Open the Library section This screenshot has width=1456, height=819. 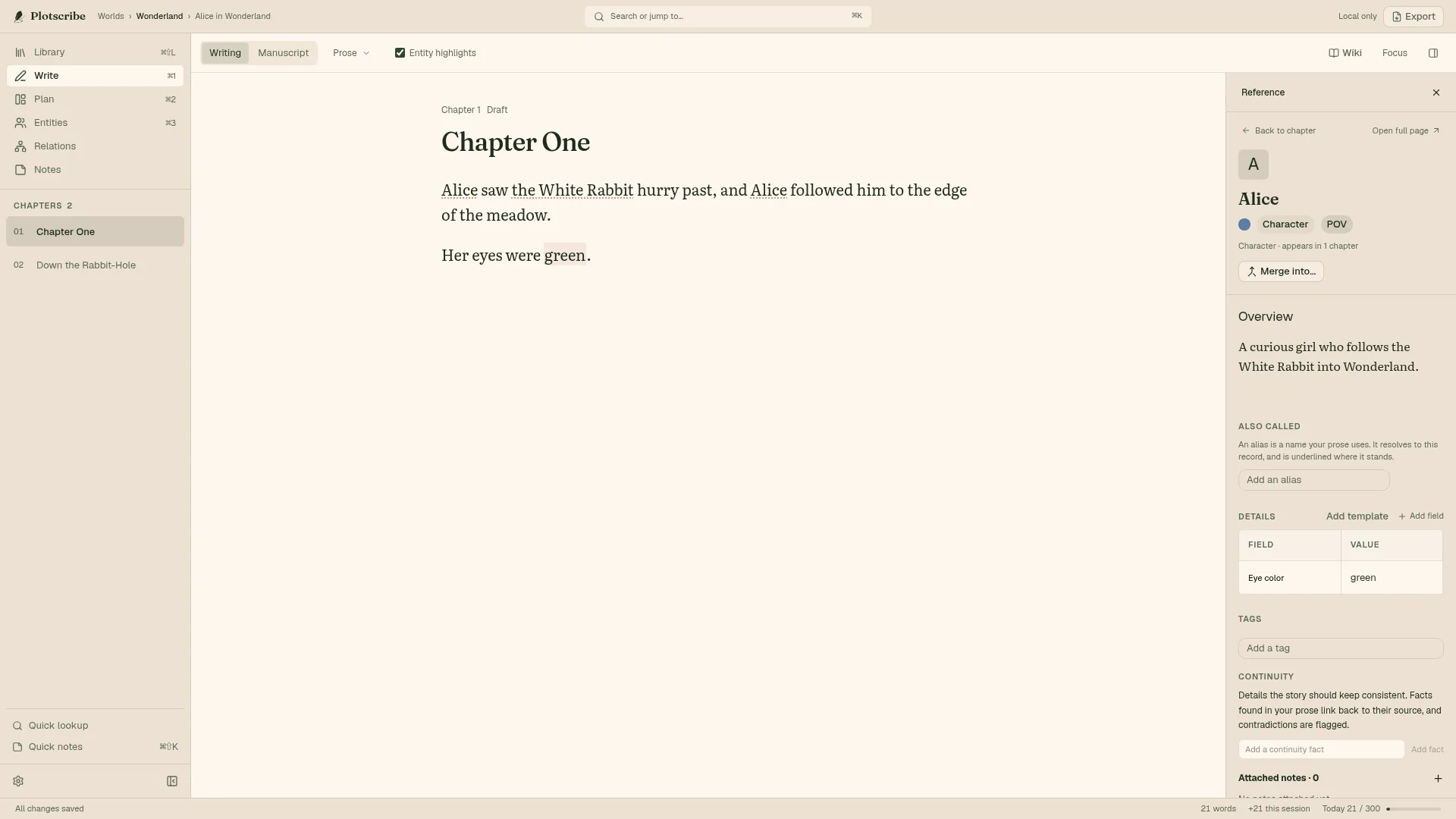click(x=95, y=52)
